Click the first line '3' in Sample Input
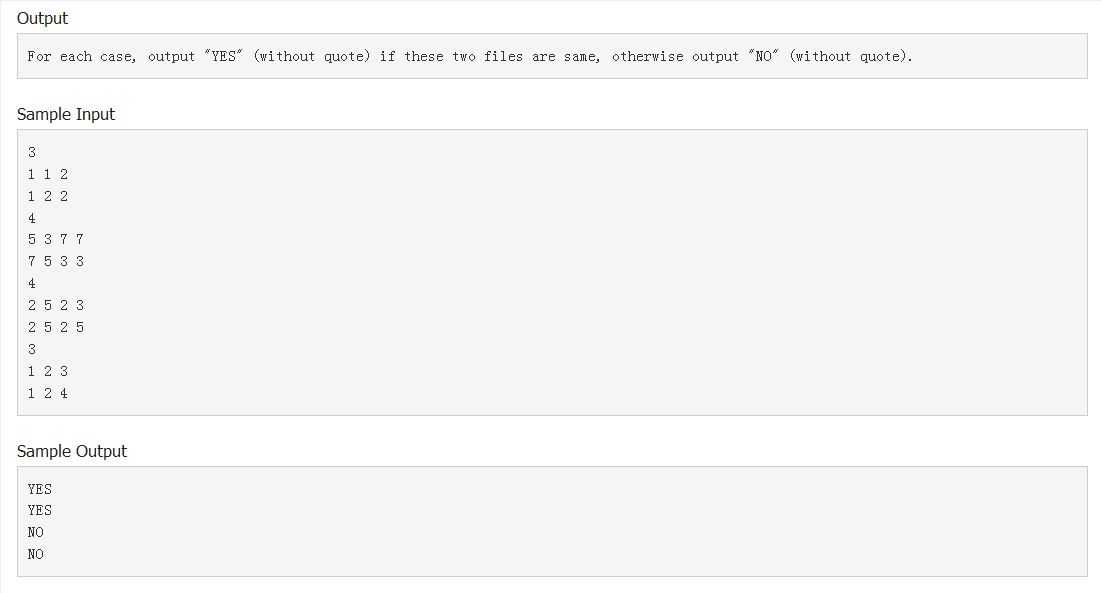Viewport: 1102px width, 593px height. click(32, 152)
